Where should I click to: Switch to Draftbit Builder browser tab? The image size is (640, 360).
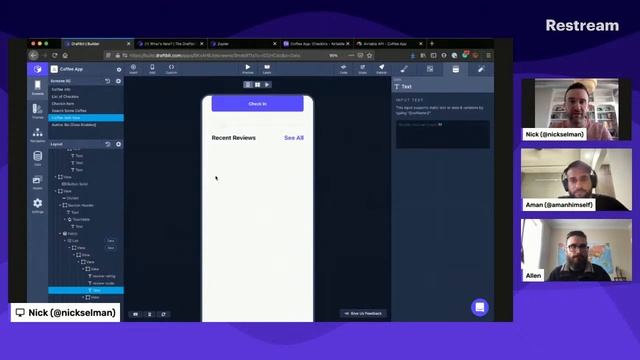pyautogui.click(x=97, y=44)
